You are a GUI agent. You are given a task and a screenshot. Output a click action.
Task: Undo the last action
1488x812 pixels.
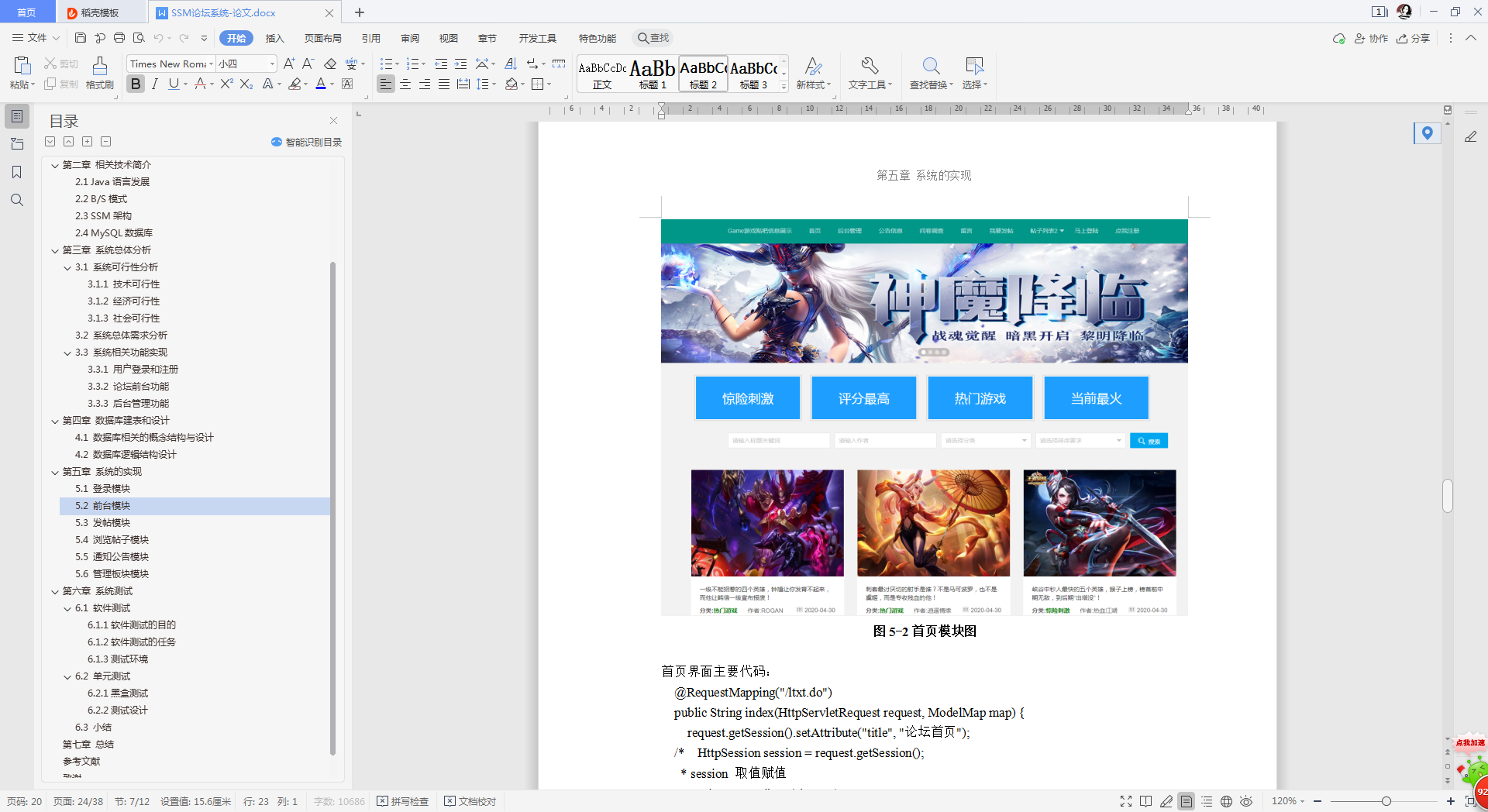pyautogui.click(x=158, y=38)
